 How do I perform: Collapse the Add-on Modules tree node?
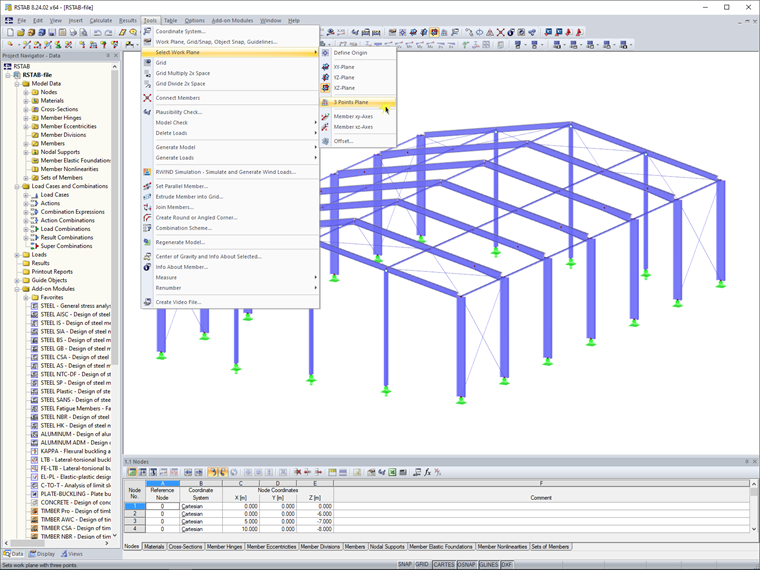(17, 289)
